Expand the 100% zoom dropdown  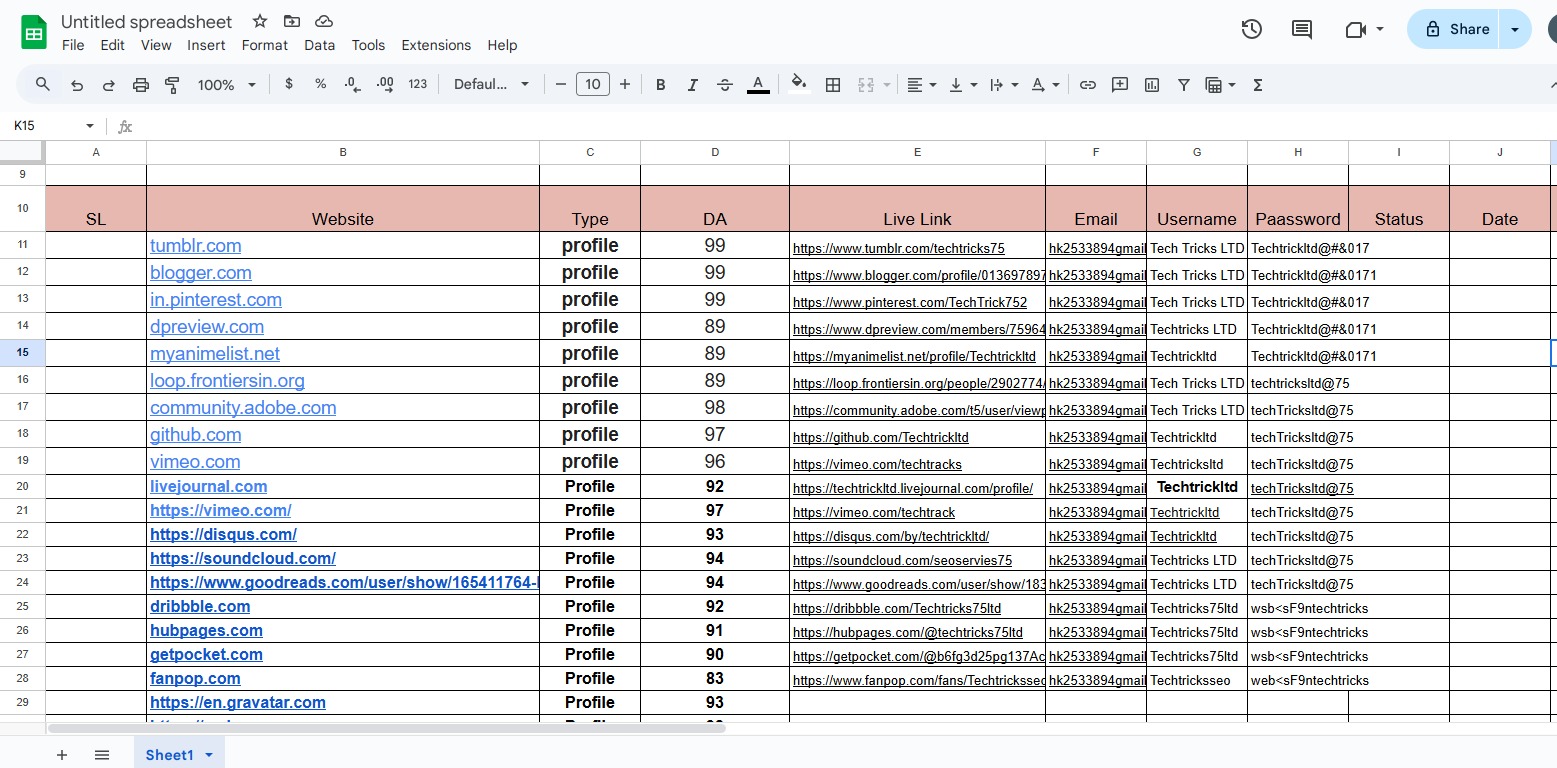pos(227,85)
